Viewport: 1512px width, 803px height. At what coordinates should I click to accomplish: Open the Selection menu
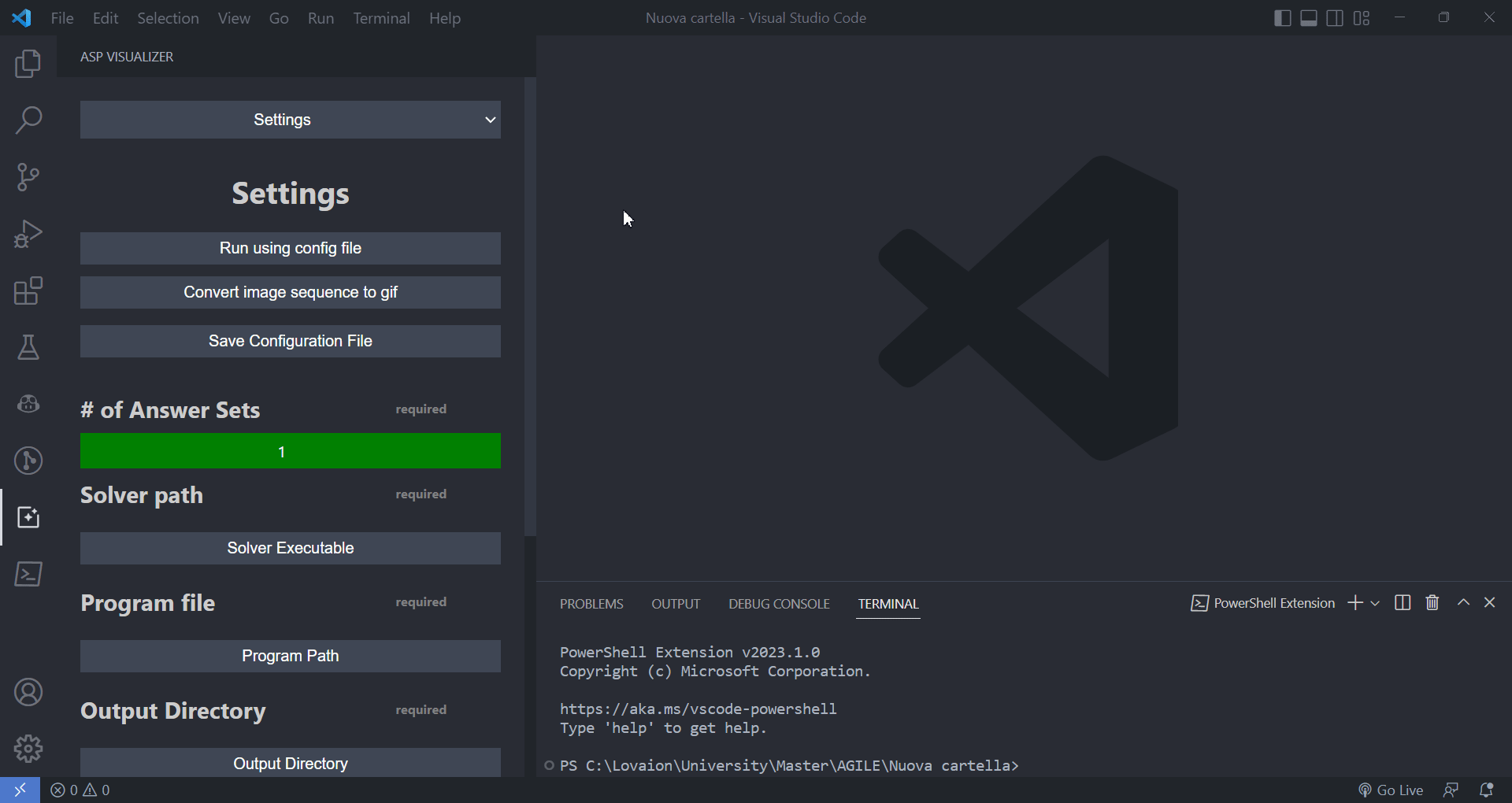[x=168, y=18]
